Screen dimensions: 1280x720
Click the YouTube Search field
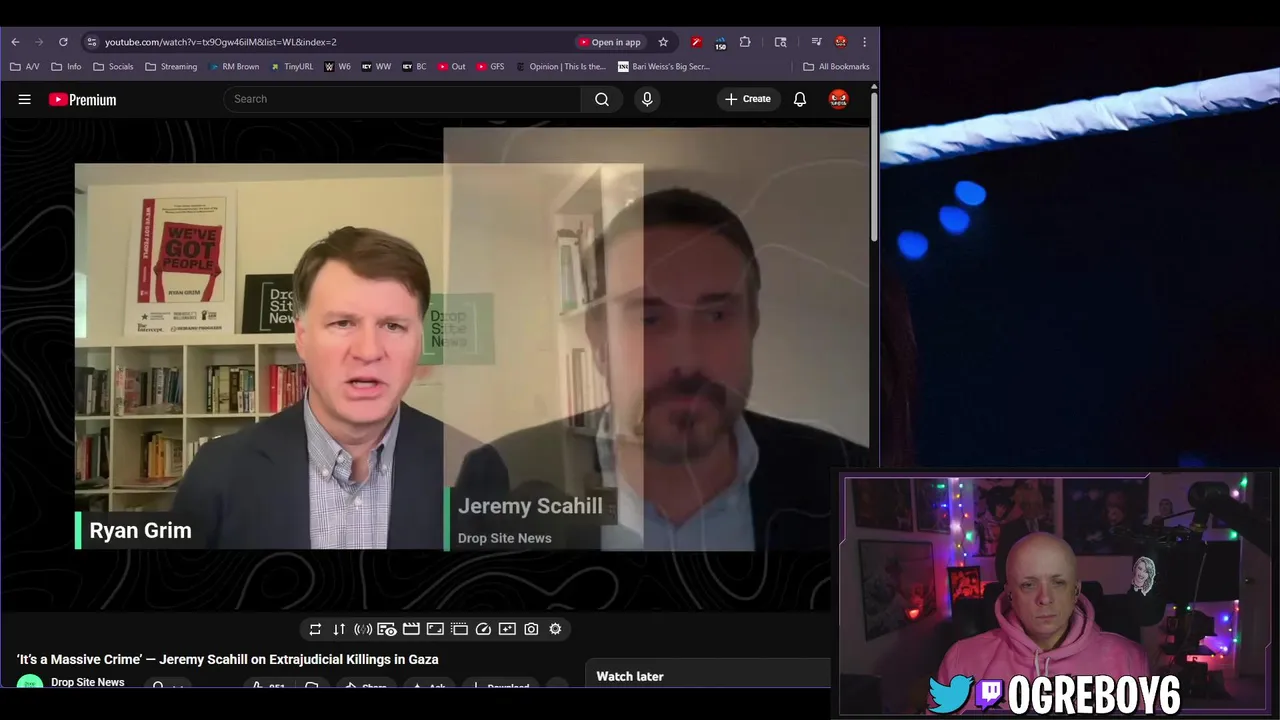tap(402, 99)
